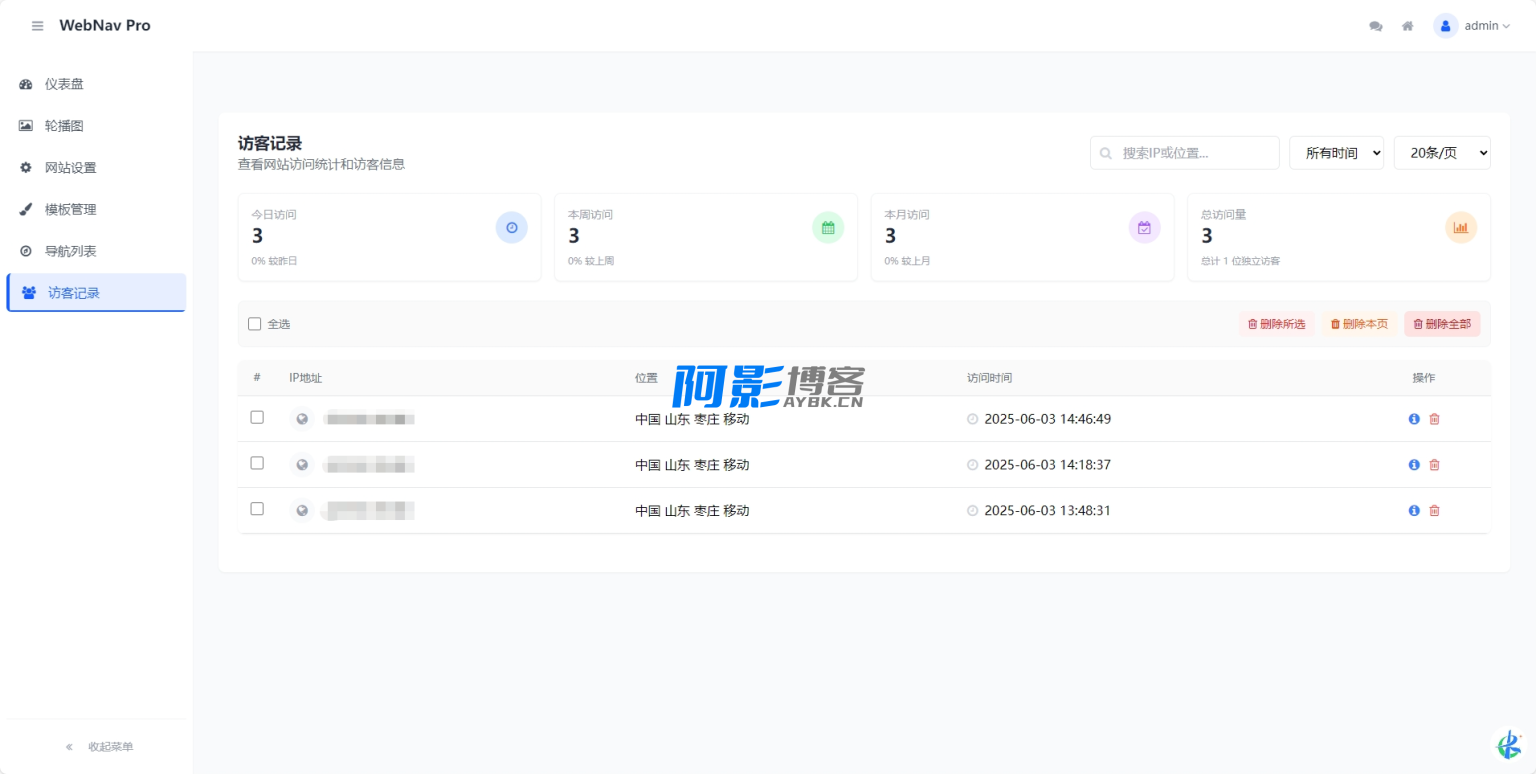Go to 仪表盘 dashboard in sidebar

[x=64, y=84]
